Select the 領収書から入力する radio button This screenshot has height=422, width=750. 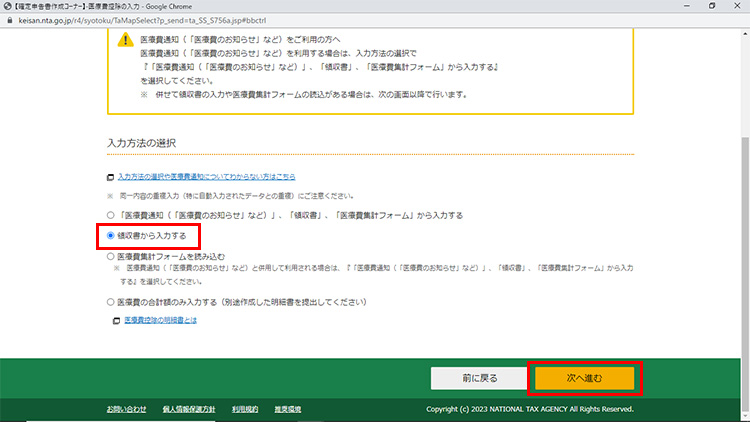point(111,236)
